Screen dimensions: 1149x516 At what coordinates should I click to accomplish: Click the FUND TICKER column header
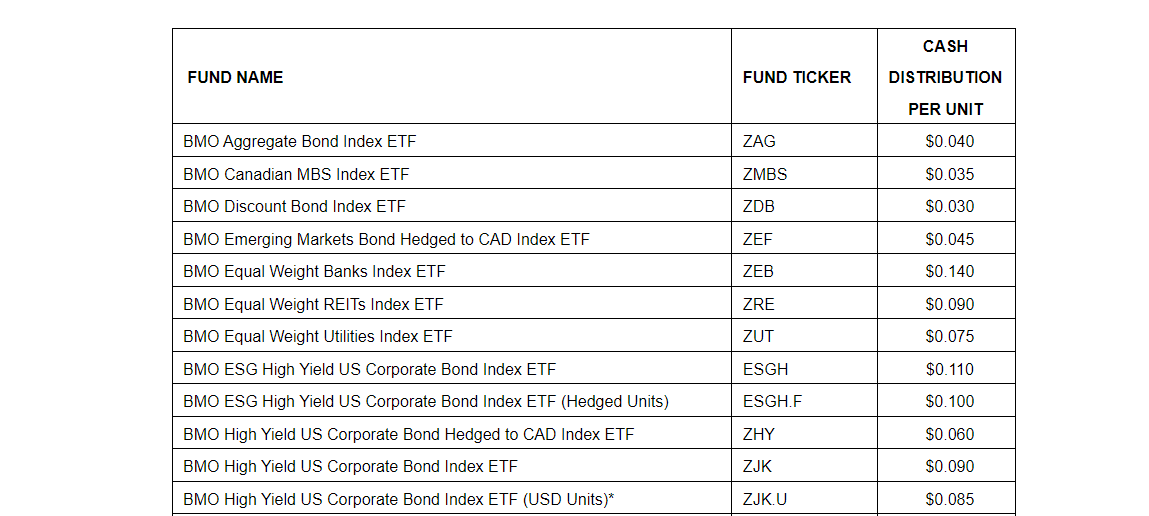coord(796,77)
